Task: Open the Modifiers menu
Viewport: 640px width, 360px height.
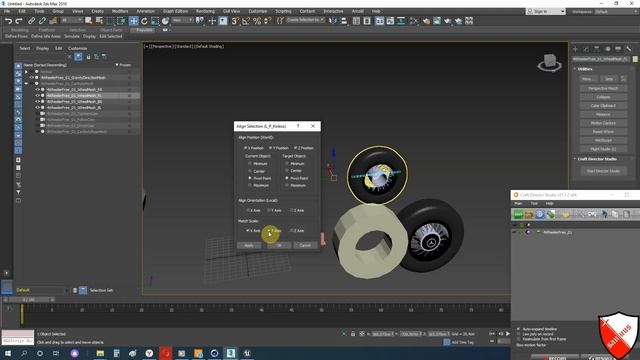Action: click(120, 11)
